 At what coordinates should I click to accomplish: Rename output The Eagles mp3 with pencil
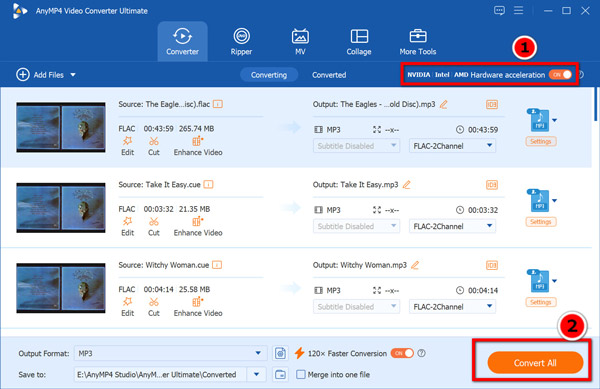(x=444, y=104)
